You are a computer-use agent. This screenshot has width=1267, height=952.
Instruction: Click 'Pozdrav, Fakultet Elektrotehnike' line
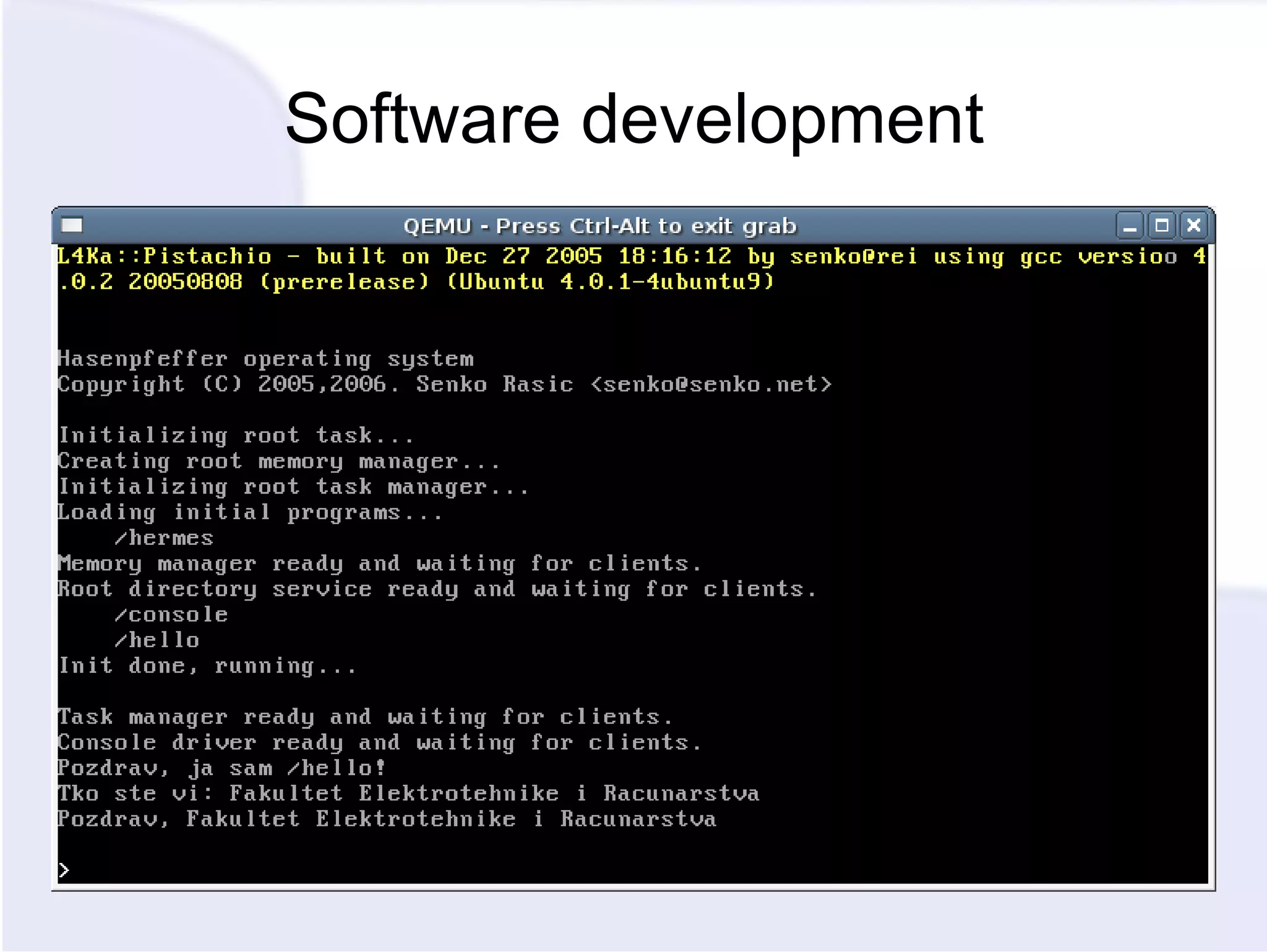pyautogui.click(x=387, y=819)
